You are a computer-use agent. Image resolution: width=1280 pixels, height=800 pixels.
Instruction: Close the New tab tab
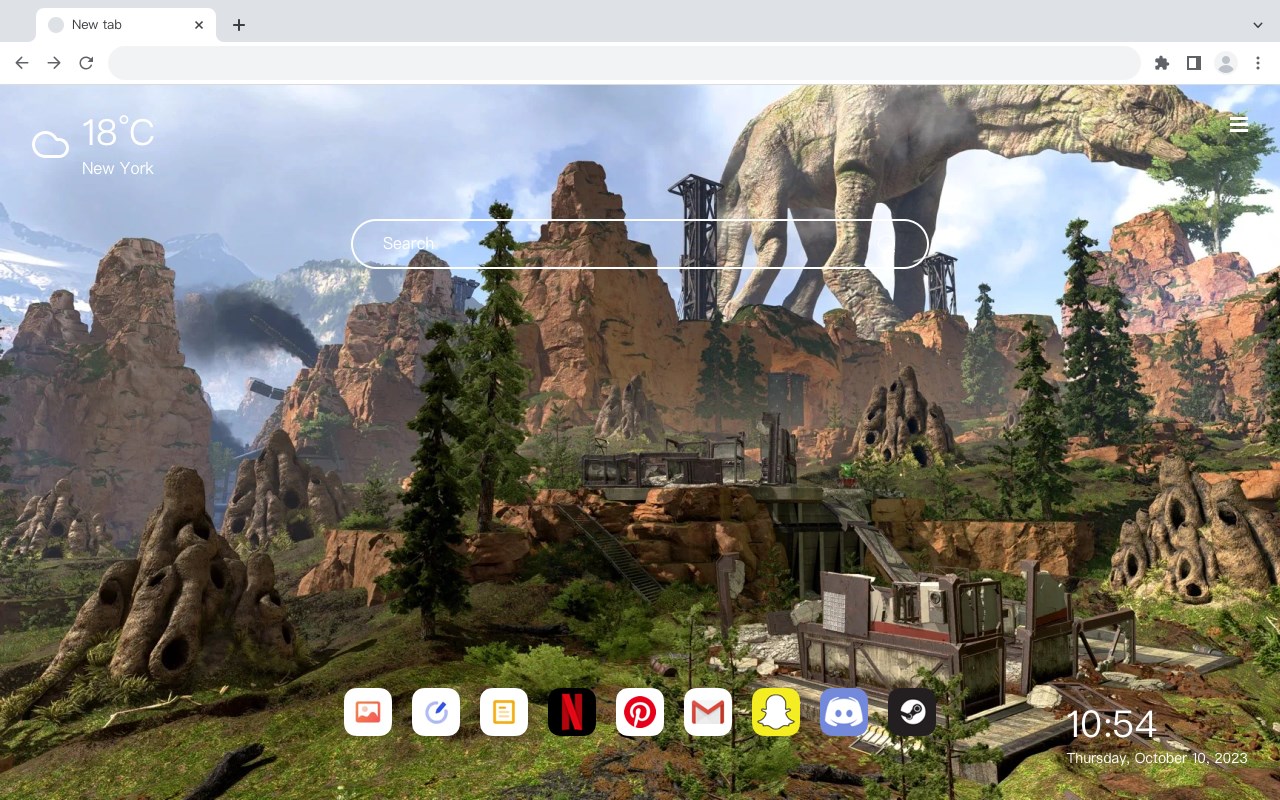click(199, 25)
